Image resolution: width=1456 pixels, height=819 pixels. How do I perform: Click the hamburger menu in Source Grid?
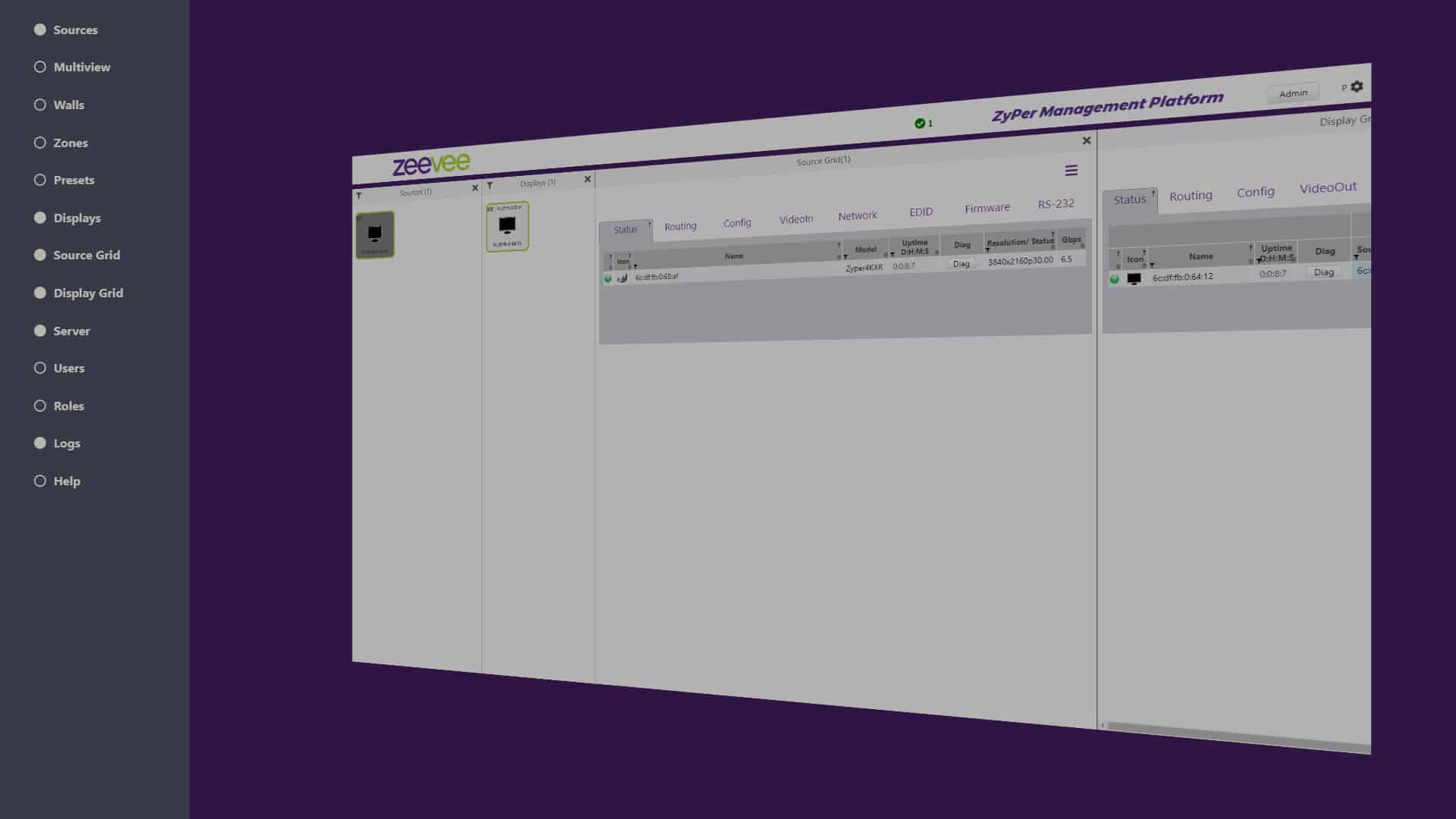pyautogui.click(x=1071, y=171)
